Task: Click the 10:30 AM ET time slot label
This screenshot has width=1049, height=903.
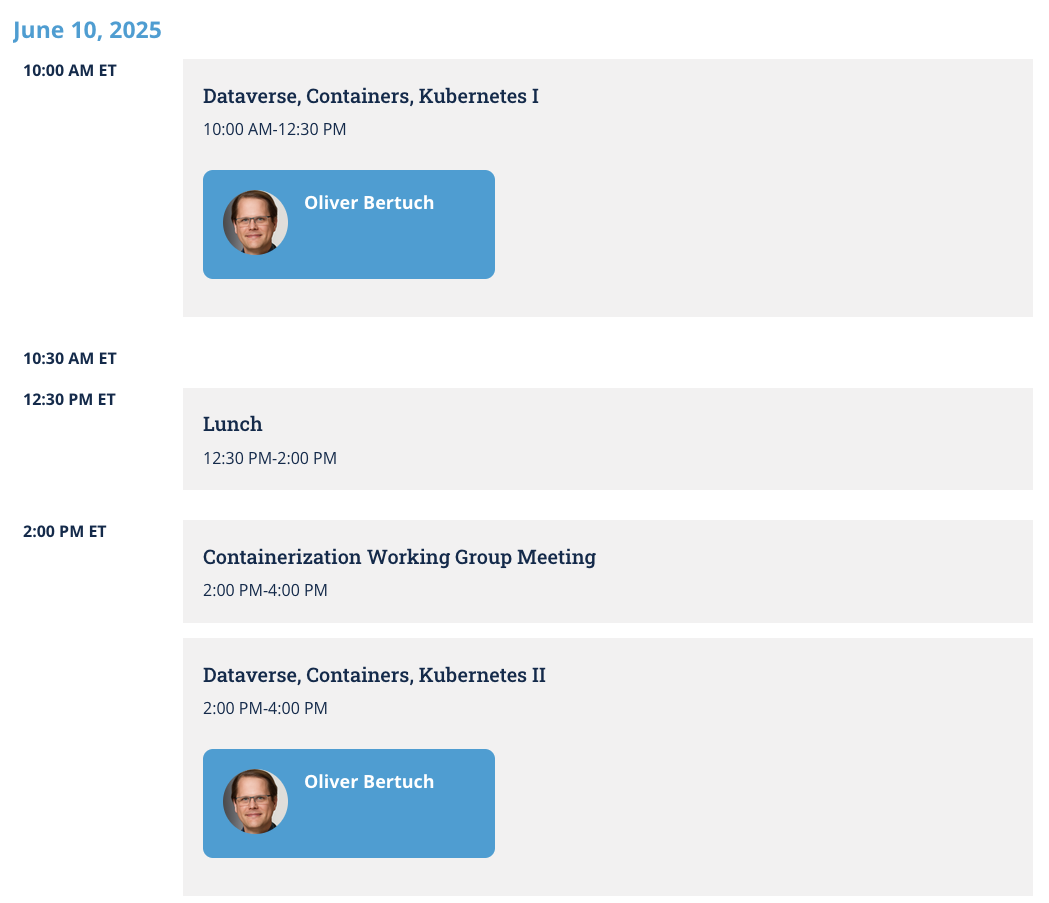Action: point(70,358)
